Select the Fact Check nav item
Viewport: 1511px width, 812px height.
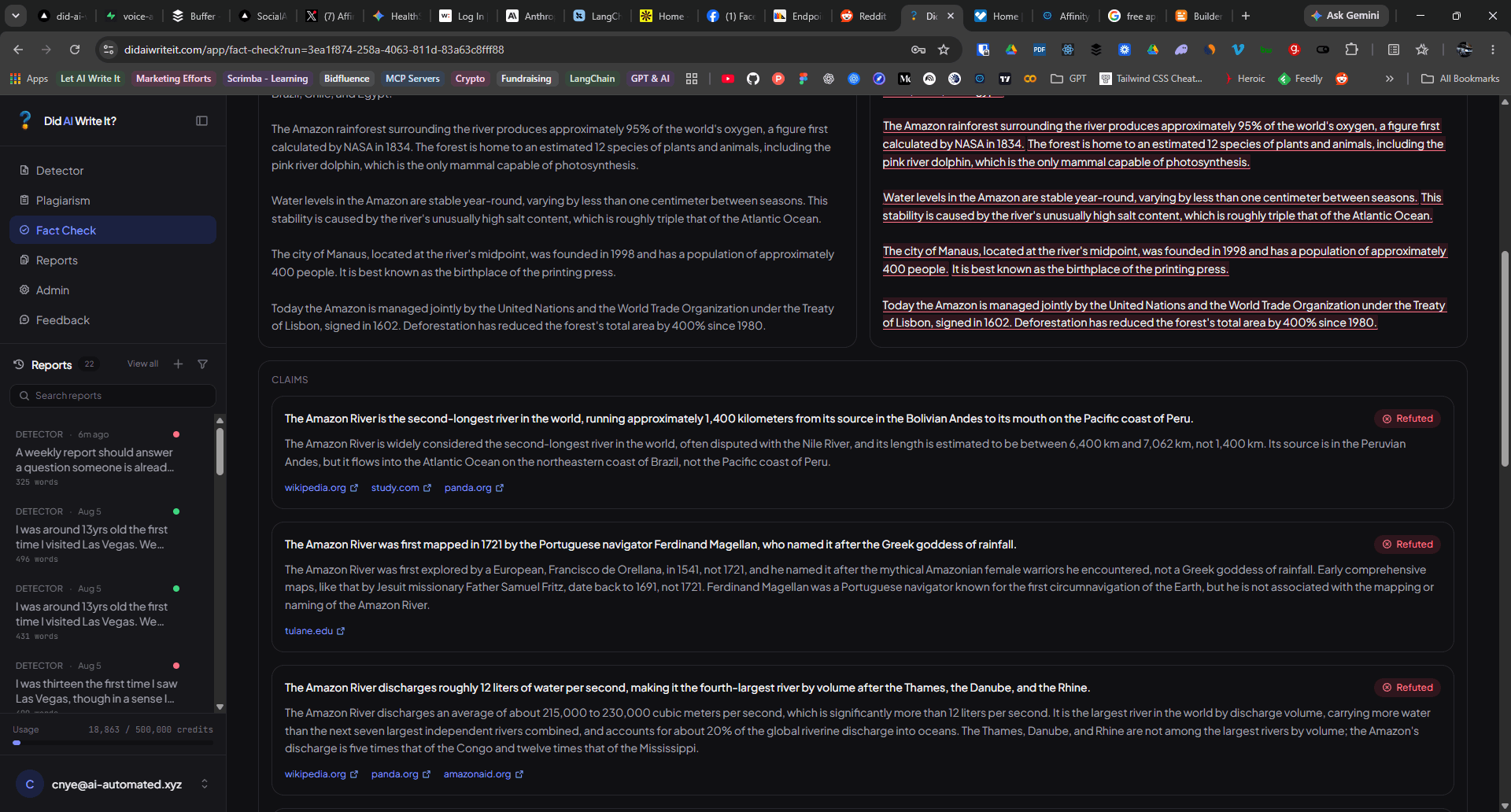113,231
